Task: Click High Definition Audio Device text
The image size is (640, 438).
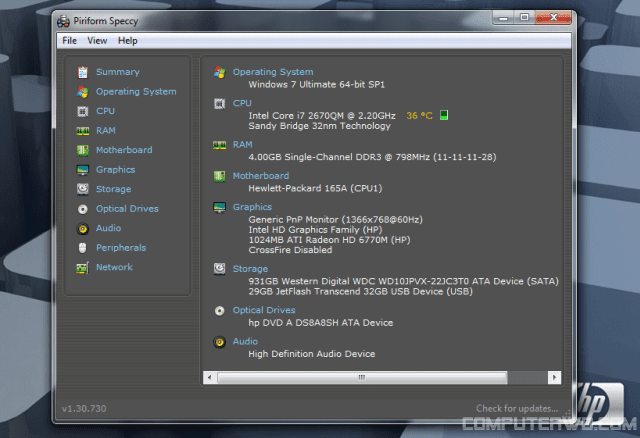Action: (311, 354)
